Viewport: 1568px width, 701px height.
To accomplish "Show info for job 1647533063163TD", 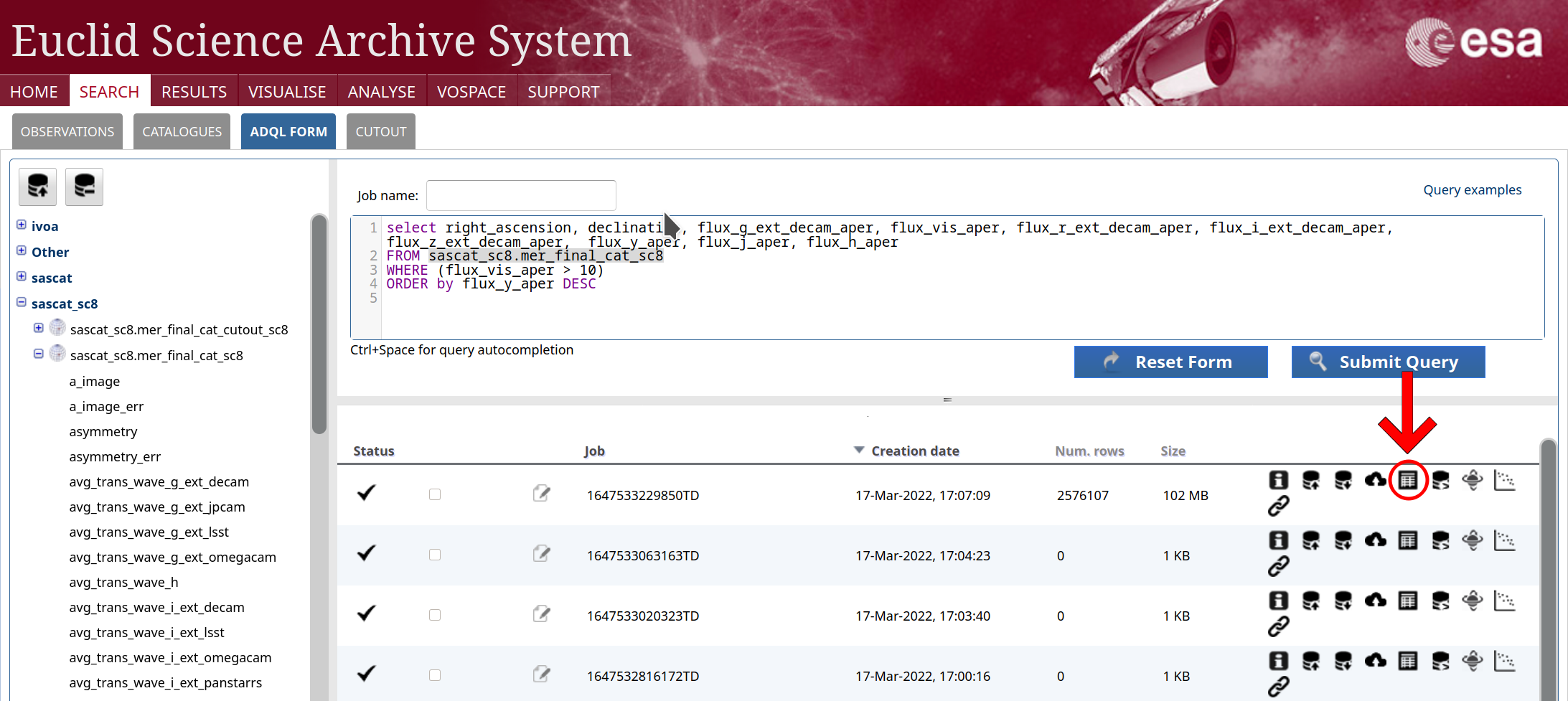I will point(1278,540).
